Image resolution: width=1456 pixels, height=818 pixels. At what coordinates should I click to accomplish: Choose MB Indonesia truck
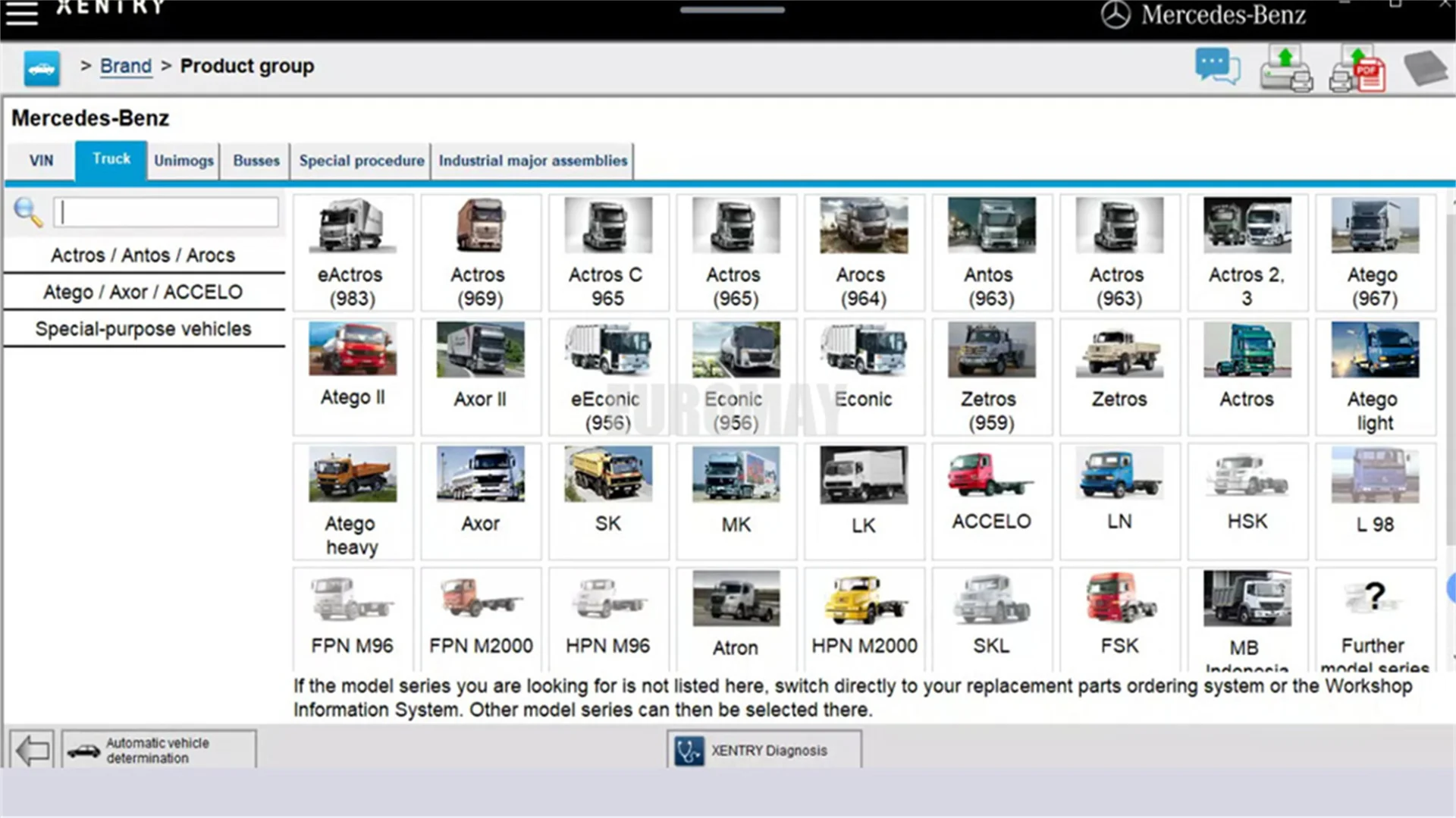point(1247,619)
